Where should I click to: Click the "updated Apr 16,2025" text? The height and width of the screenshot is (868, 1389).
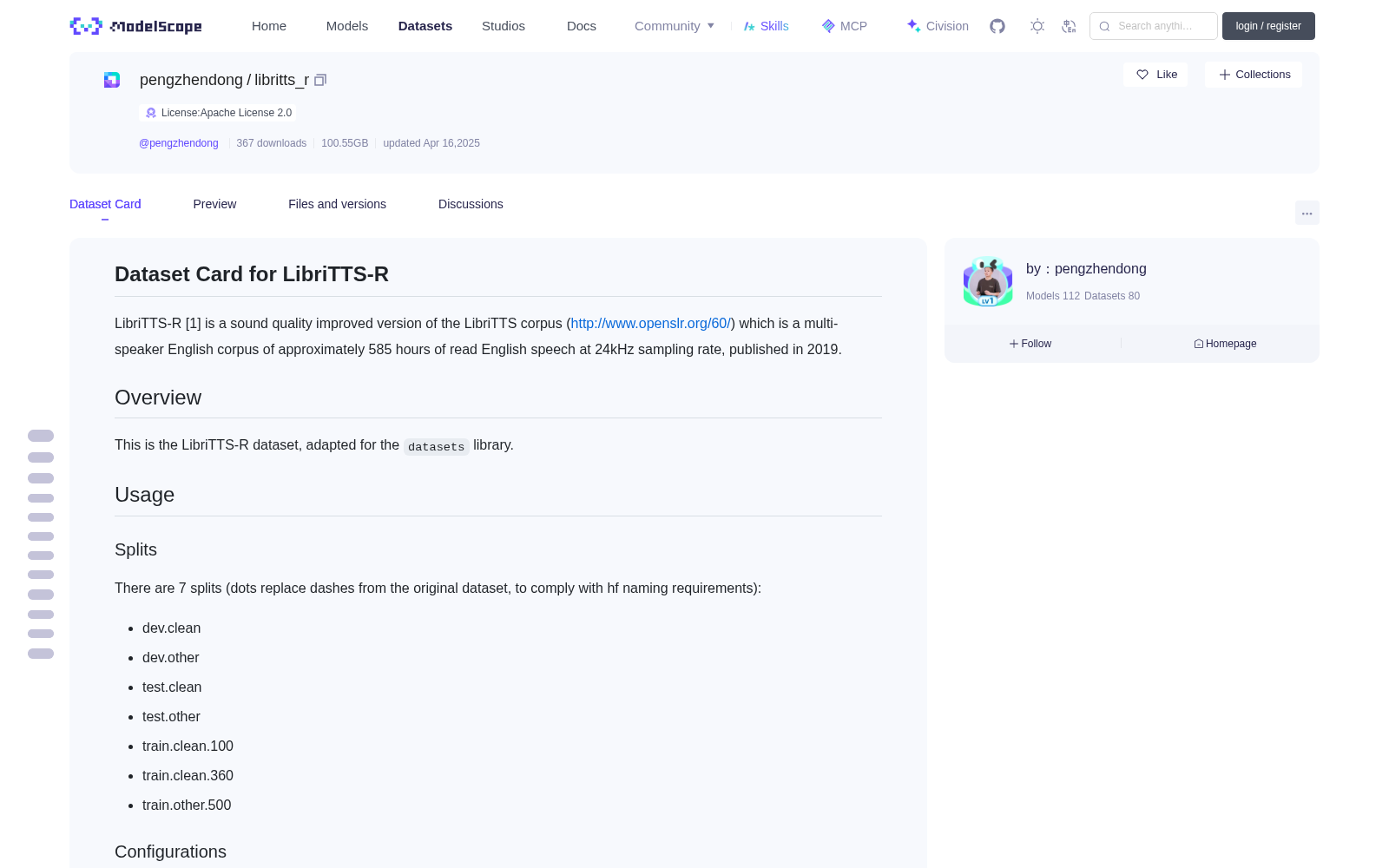(431, 143)
